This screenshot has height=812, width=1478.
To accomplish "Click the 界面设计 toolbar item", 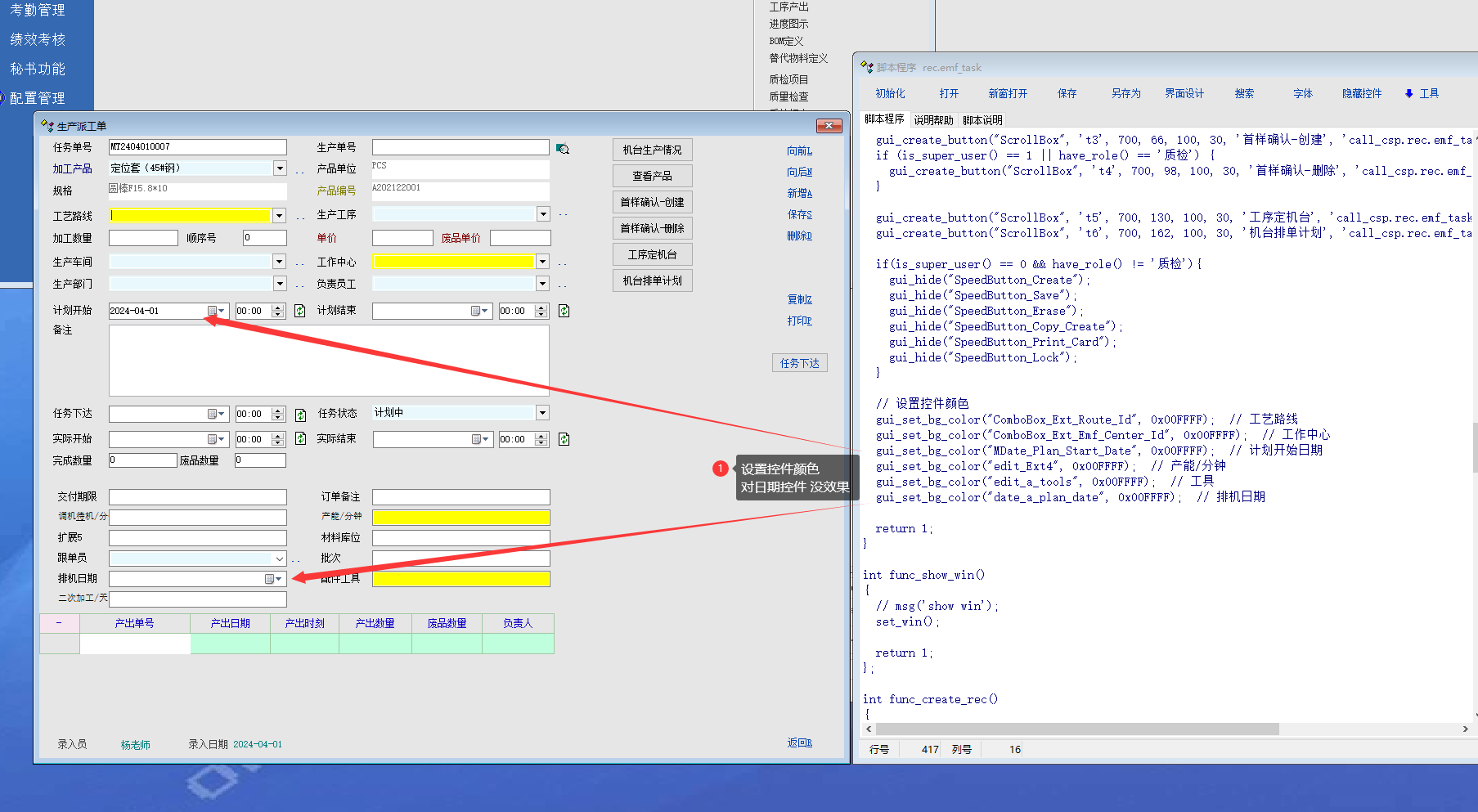I will (1184, 94).
